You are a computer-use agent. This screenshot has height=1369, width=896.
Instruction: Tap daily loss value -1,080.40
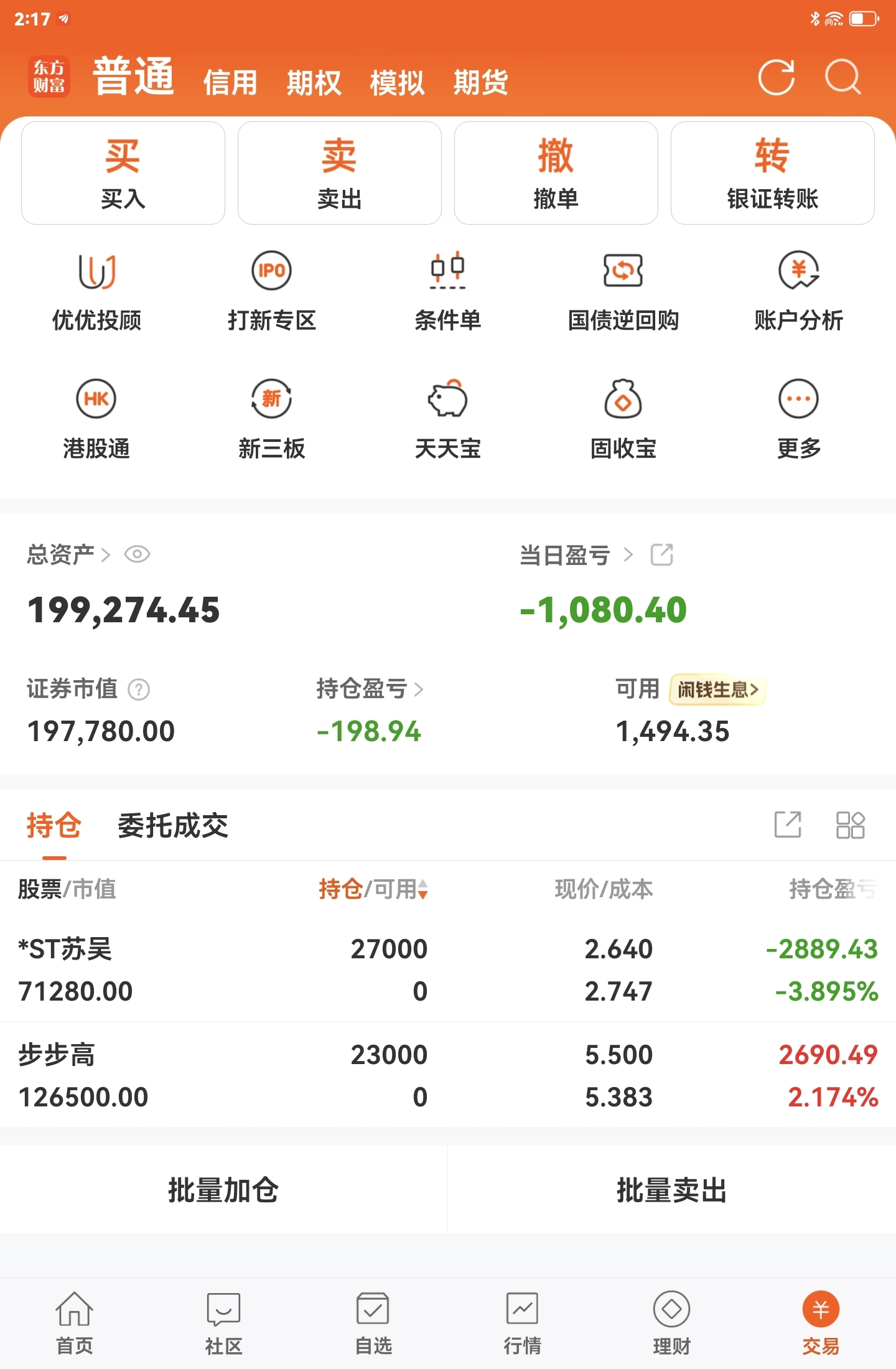pos(603,610)
